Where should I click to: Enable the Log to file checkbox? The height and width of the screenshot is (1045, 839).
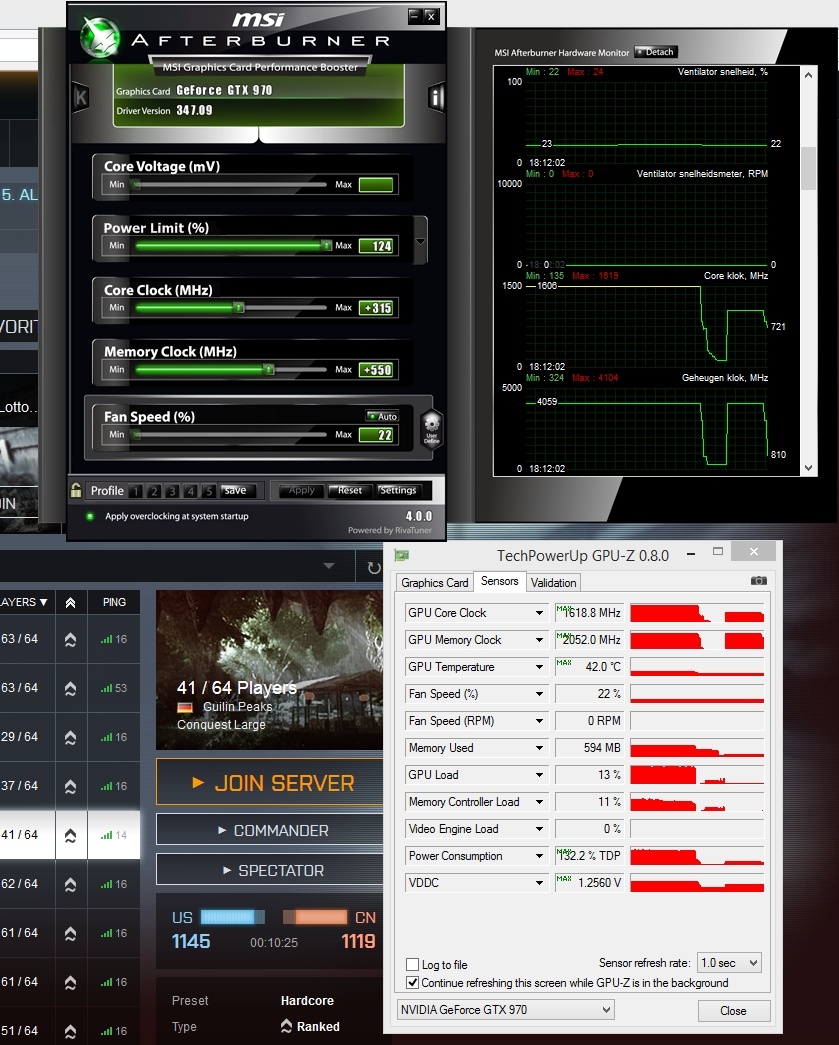(413, 964)
